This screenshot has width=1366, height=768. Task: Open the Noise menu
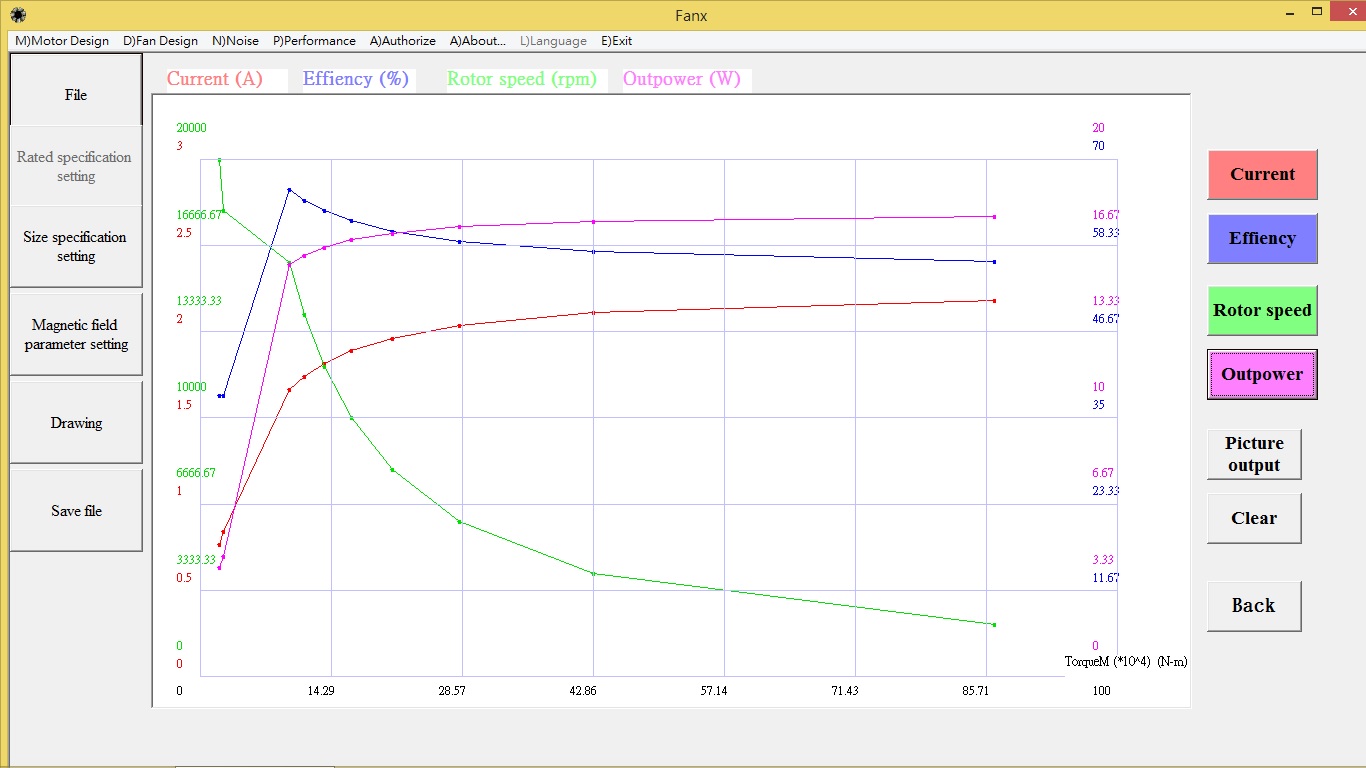235,41
